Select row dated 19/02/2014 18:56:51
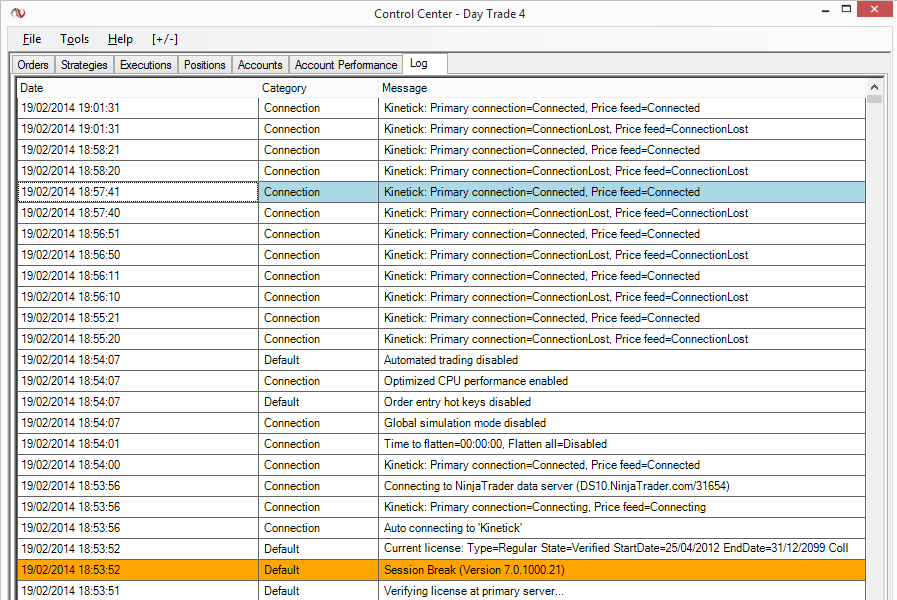897x600 pixels. [x=441, y=234]
